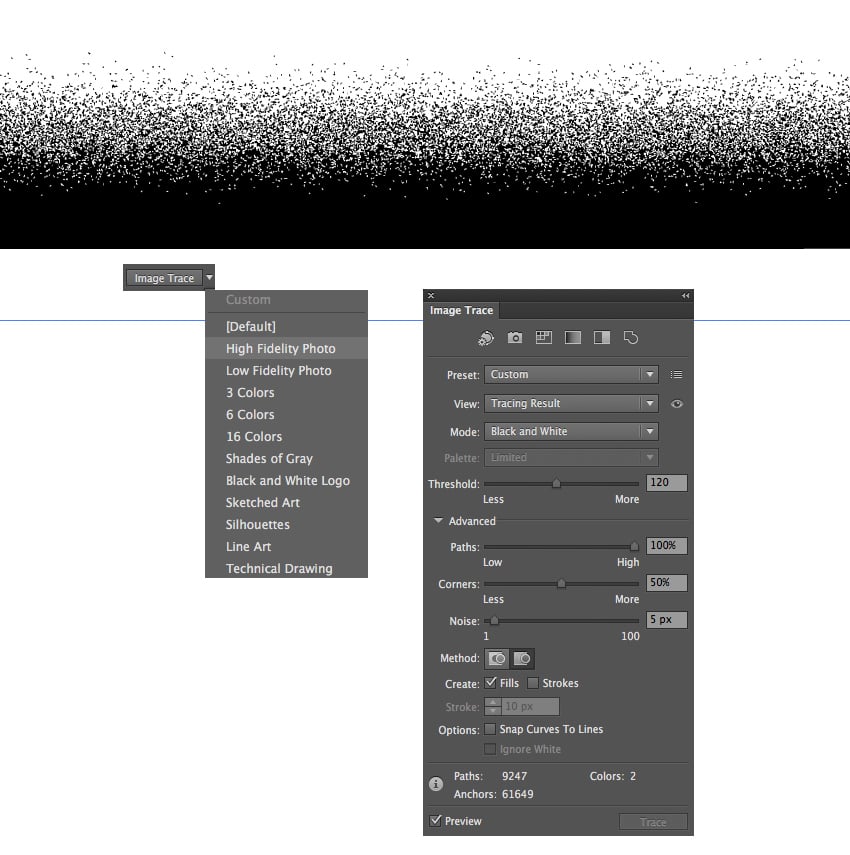This screenshot has height=855, width=850.
Task: Click the Trace button
Action: [x=653, y=822]
